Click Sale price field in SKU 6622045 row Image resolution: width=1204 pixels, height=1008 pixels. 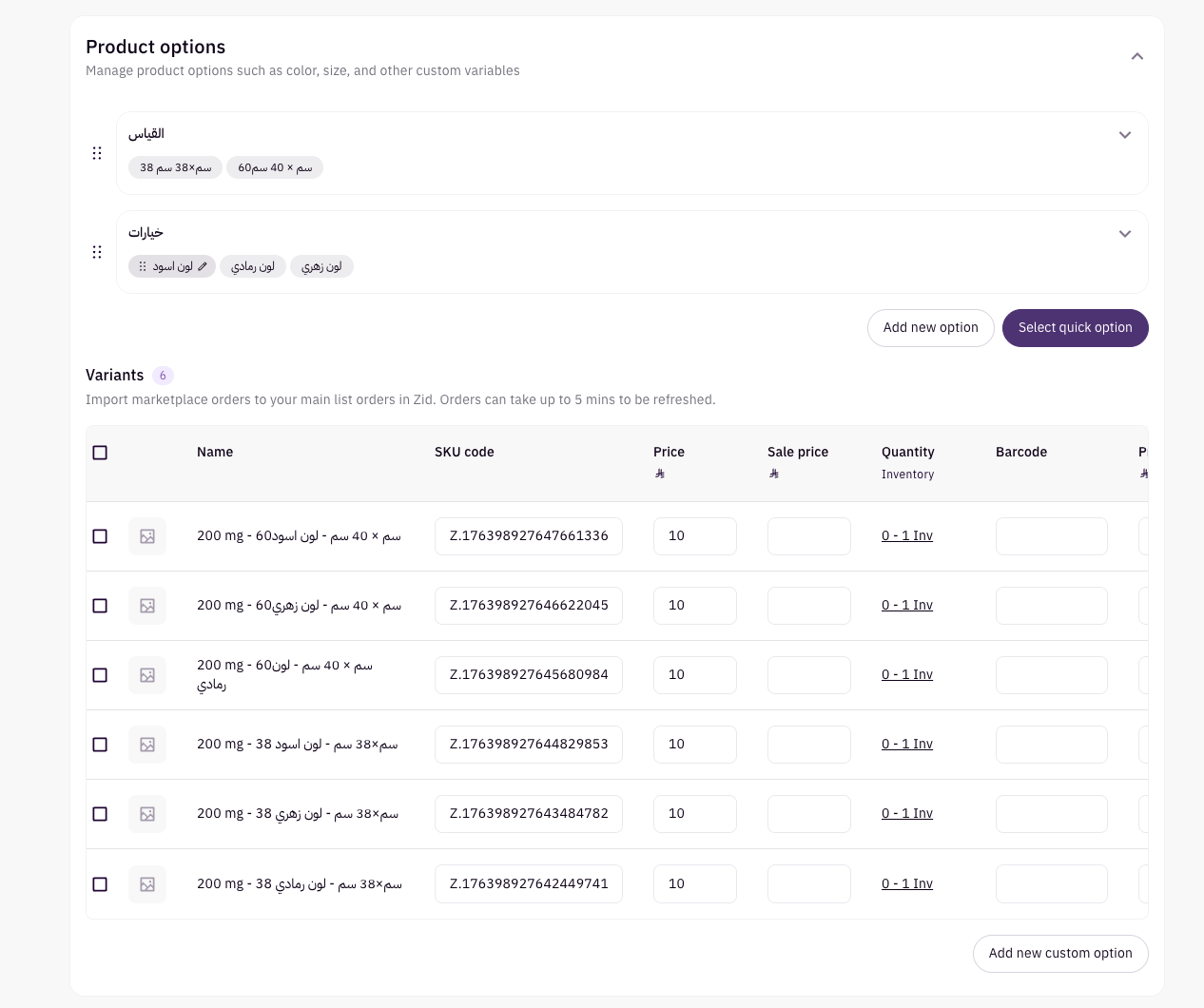coord(809,606)
